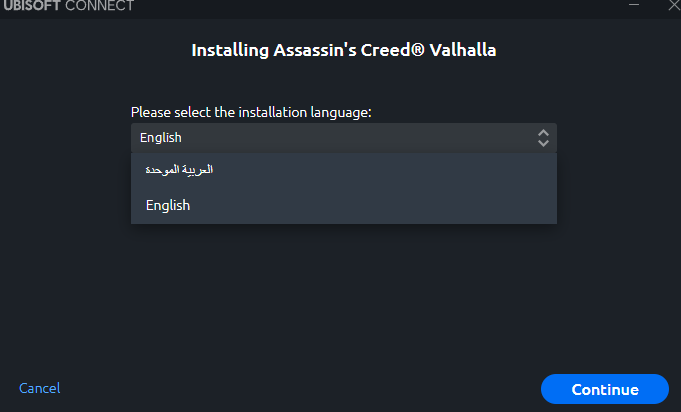This screenshot has height=412, width=681.
Task: Minimize the Ubisoft Connect installer window
Action: (x=634, y=5)
